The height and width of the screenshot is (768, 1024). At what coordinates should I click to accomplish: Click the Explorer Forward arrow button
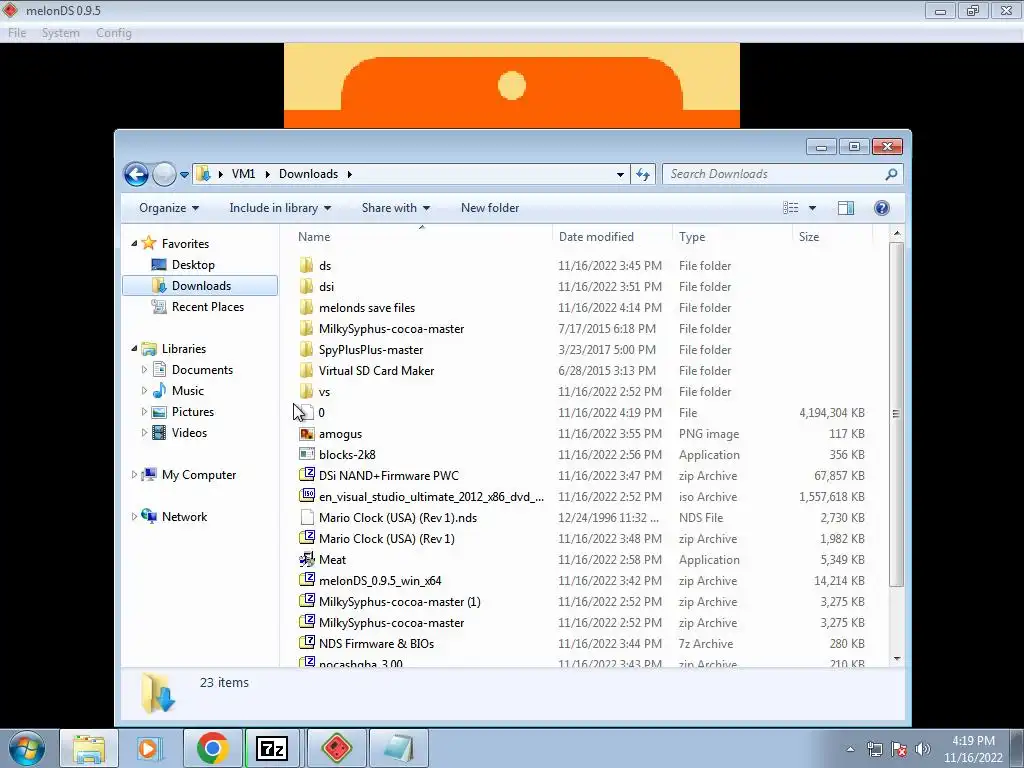[x=164, y=174]
